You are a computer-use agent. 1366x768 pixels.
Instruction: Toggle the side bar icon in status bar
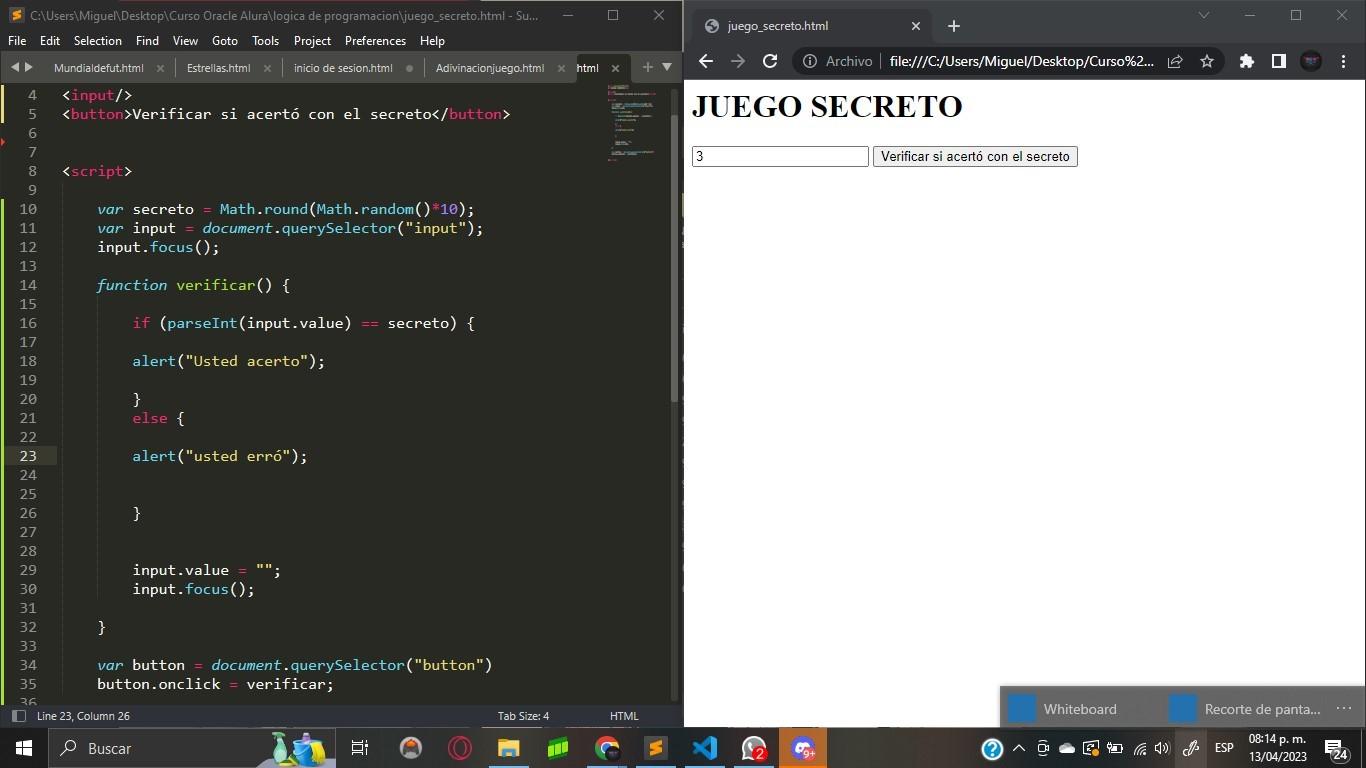pos(18,716)
